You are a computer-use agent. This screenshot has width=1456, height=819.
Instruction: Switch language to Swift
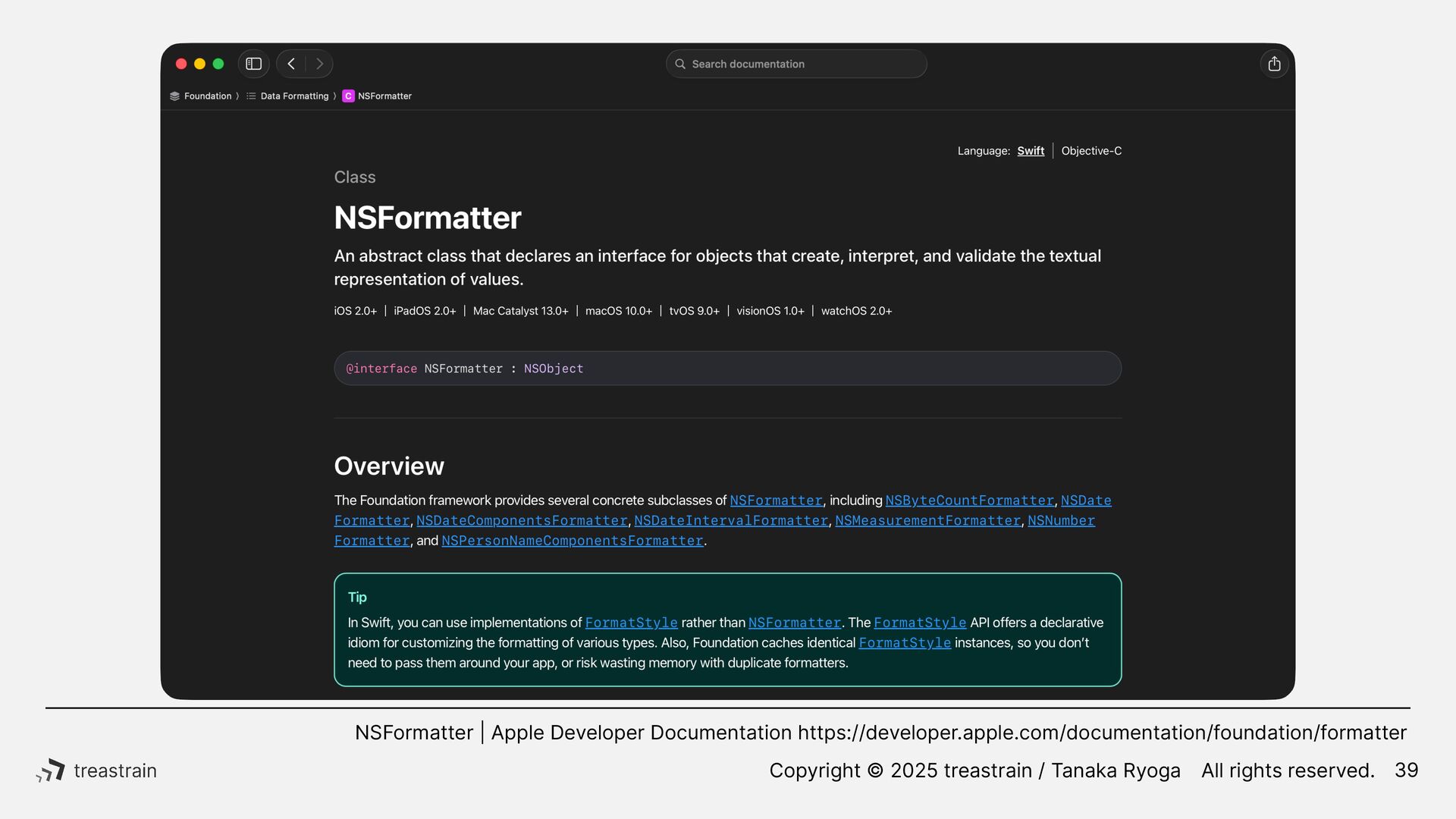tap(1031, 151)
